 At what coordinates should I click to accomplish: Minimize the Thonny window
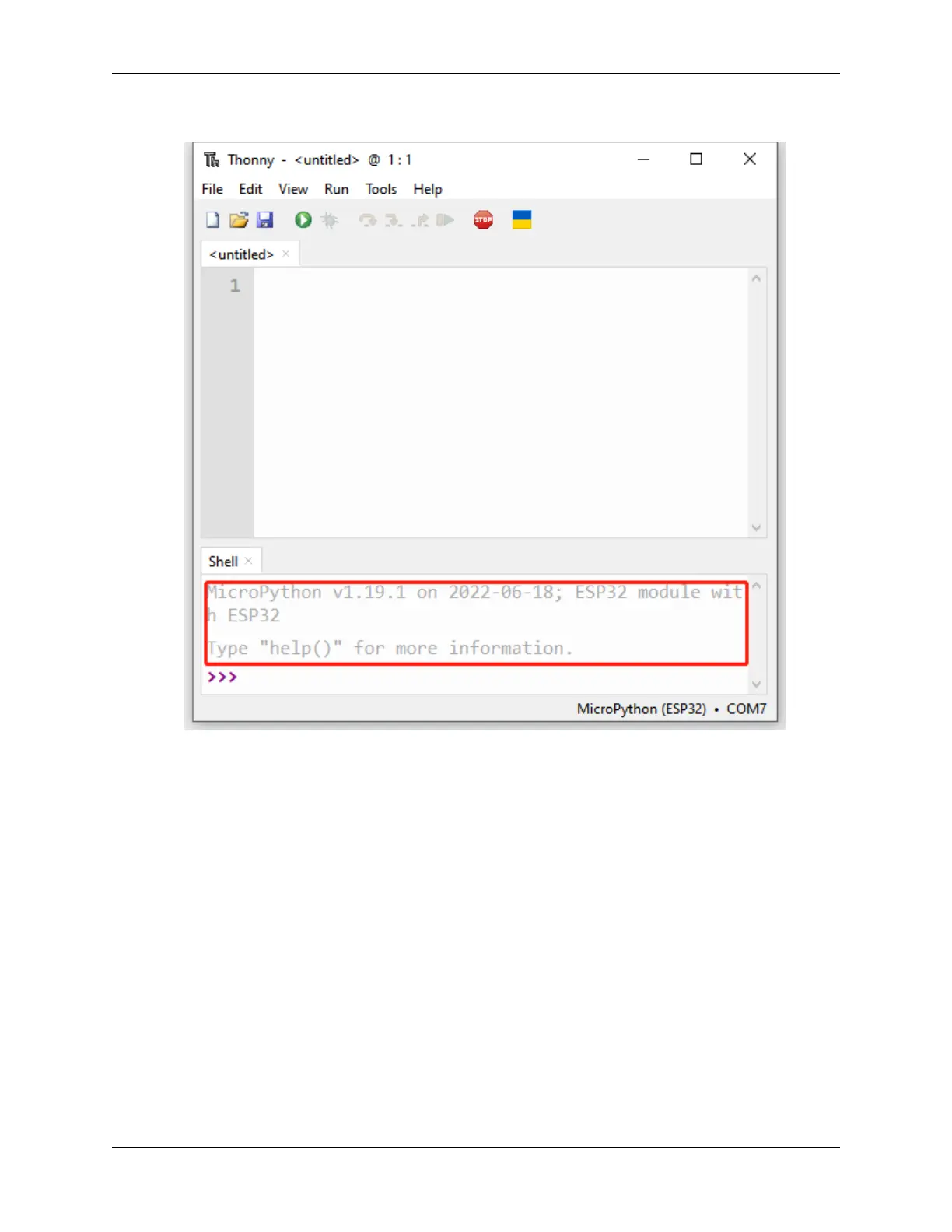point(643,159)
